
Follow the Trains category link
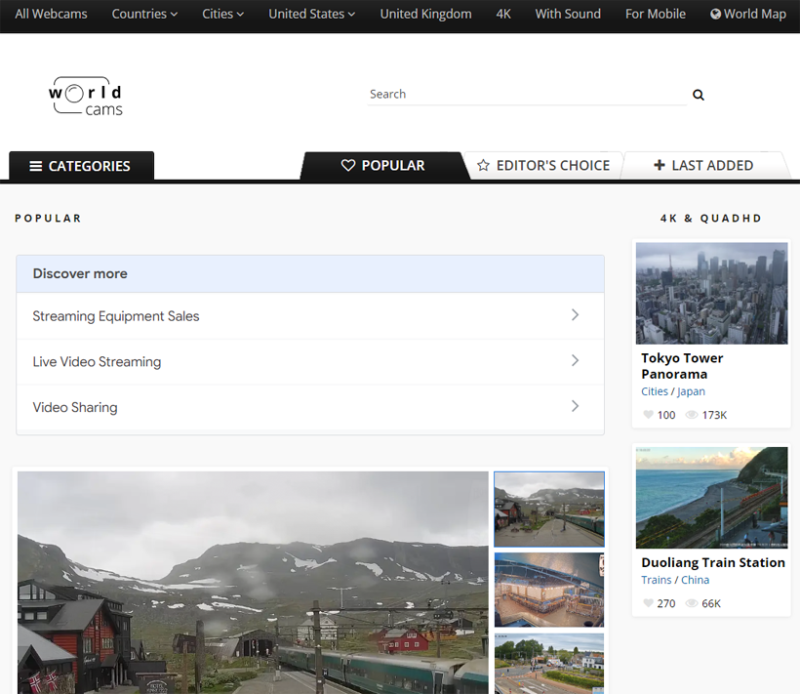pyautogui.click(x=656, y=580)
